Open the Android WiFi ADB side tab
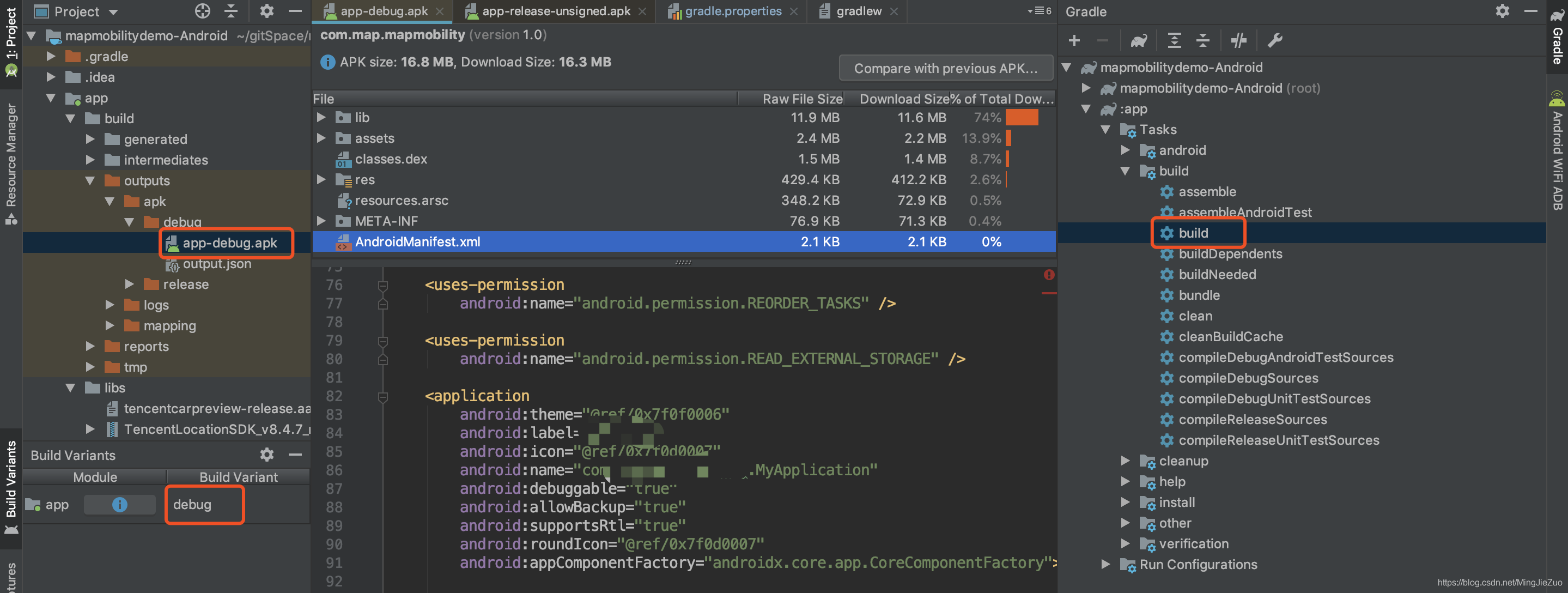 [1557, 151]
